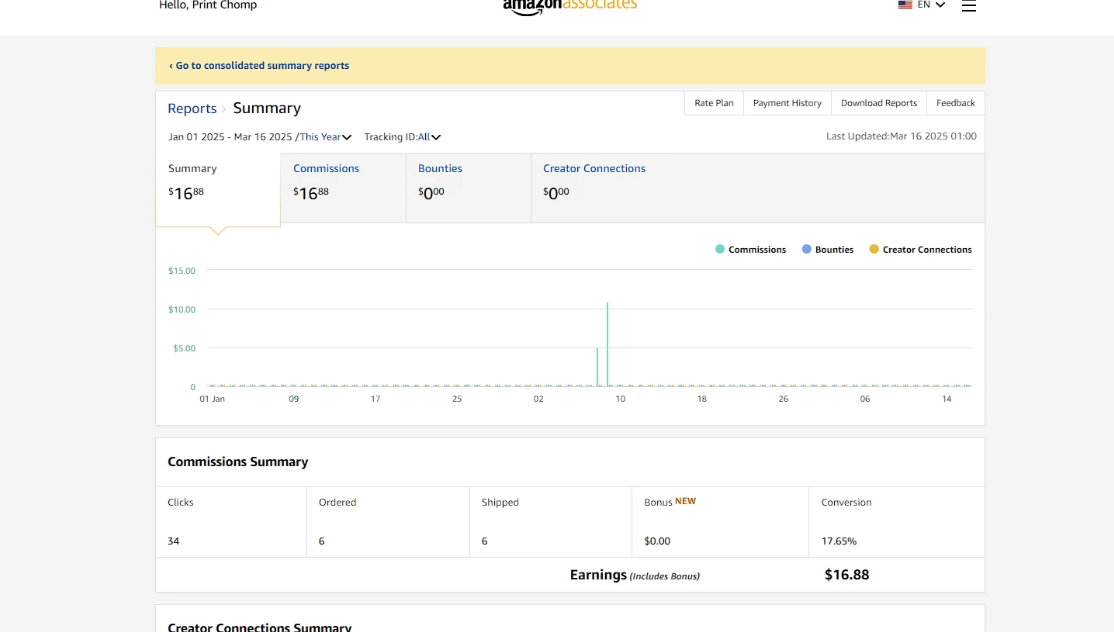Switch to the Commissions tab
Screen dimensions: 1114x632
tap(343, 188)
